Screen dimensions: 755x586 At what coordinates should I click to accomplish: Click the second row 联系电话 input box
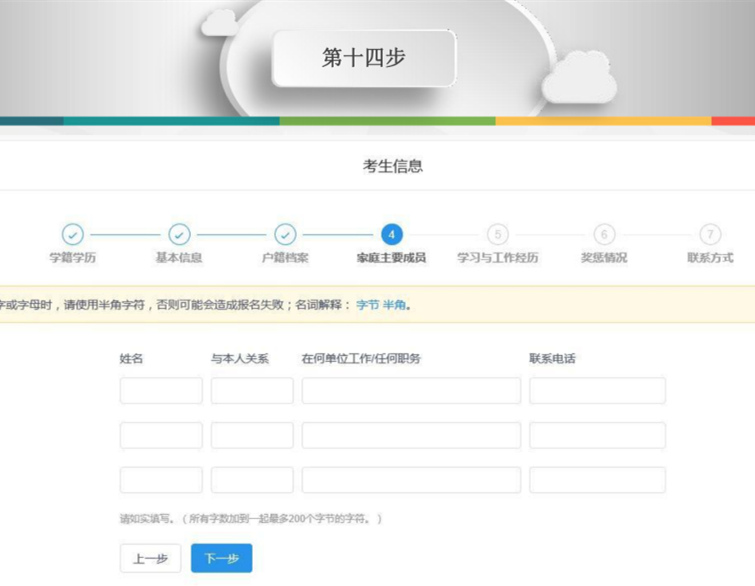(x=597, y=435)
